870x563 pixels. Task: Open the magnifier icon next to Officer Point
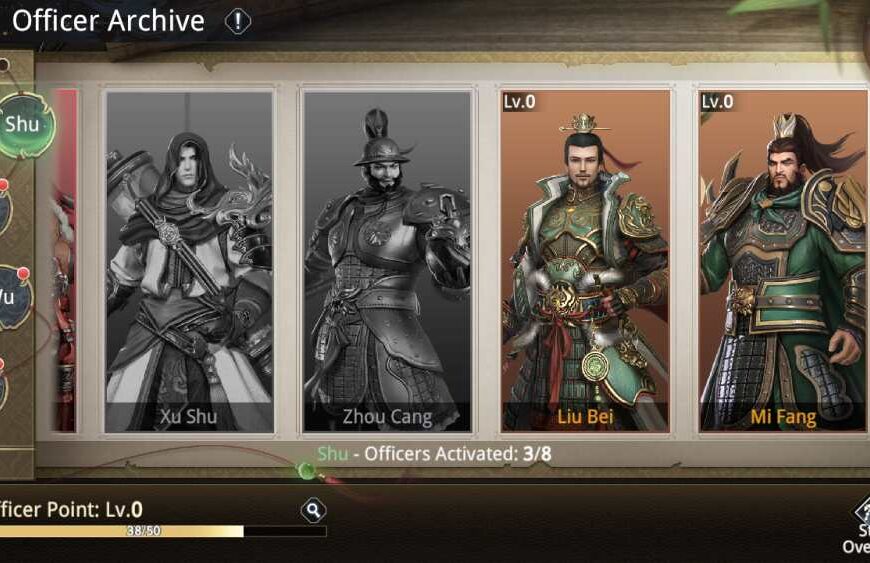tap(313, 510)
